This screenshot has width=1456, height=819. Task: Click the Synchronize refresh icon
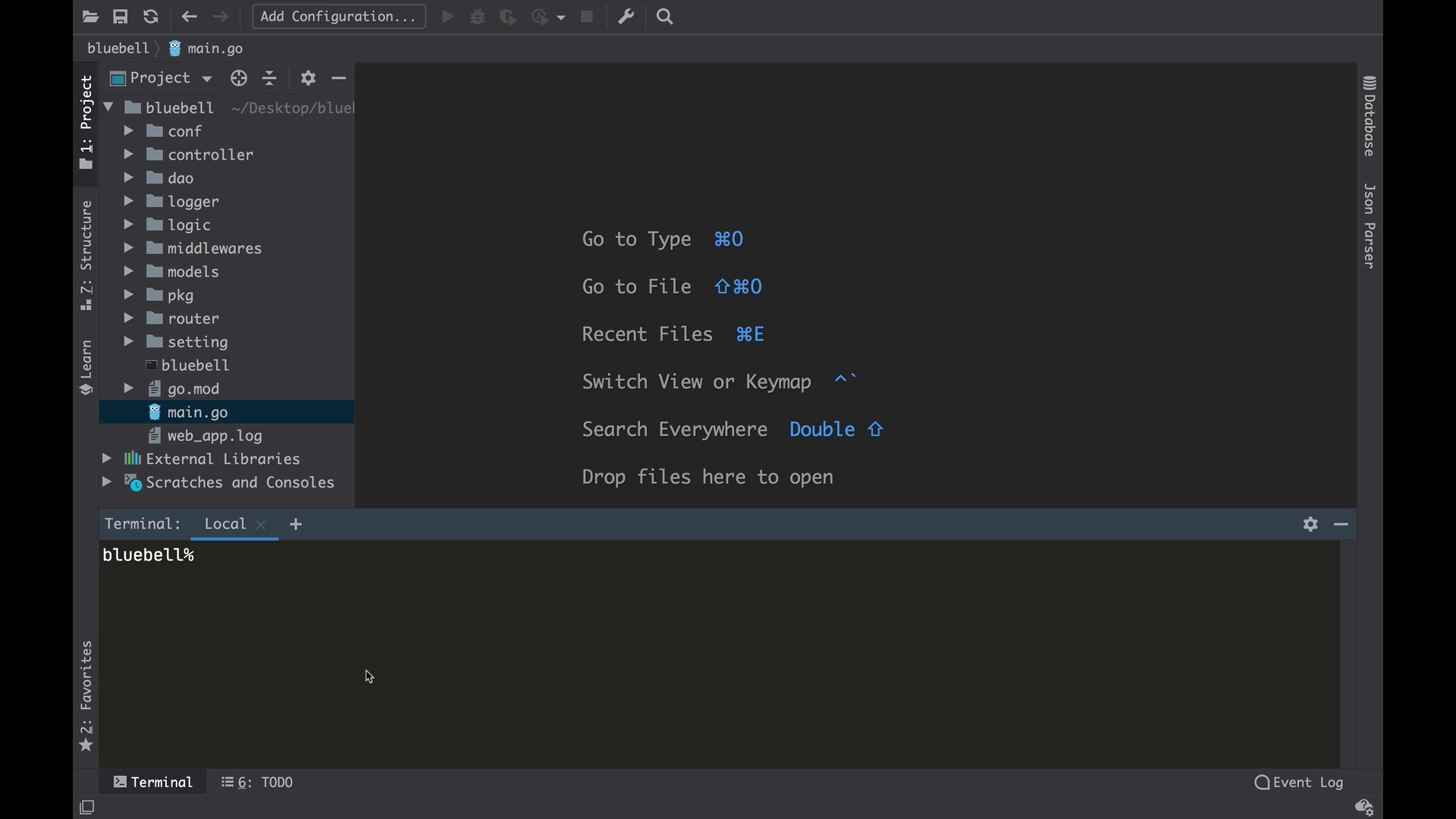click(151, 17)
